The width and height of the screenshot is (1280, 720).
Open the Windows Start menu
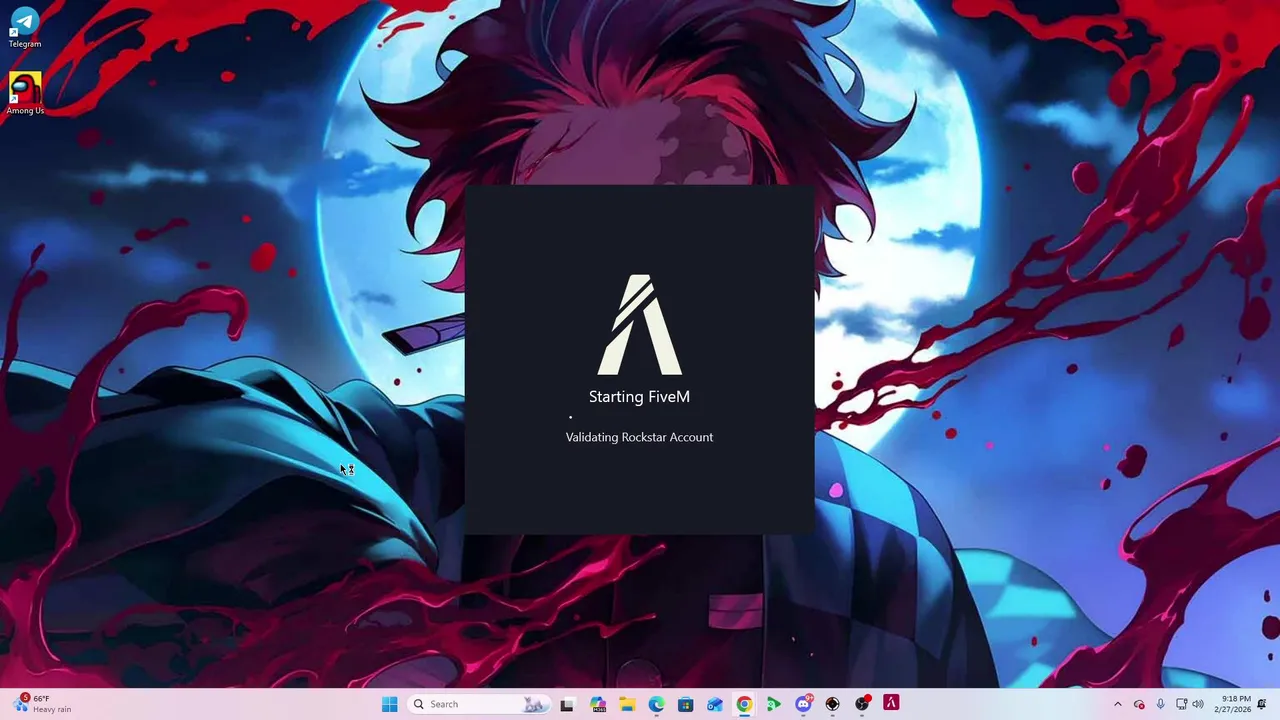pos(389,704)
